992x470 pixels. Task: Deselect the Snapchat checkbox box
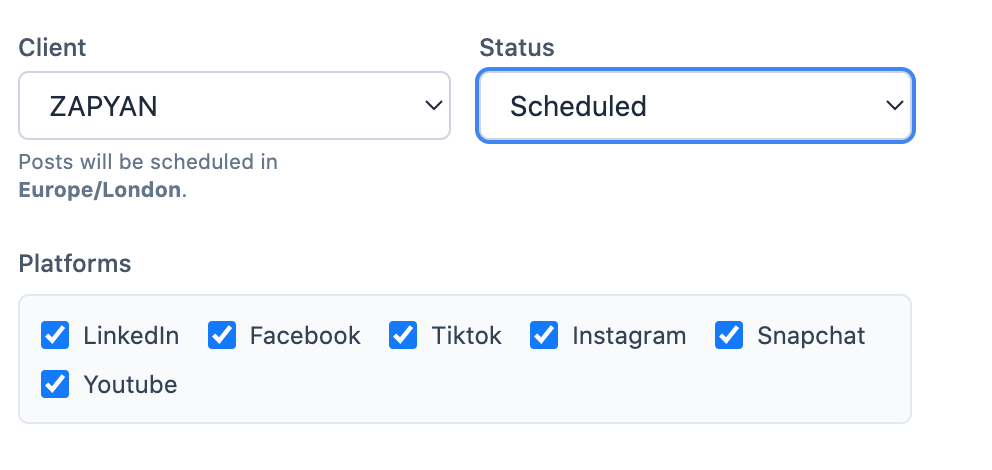tap(729, 335)
